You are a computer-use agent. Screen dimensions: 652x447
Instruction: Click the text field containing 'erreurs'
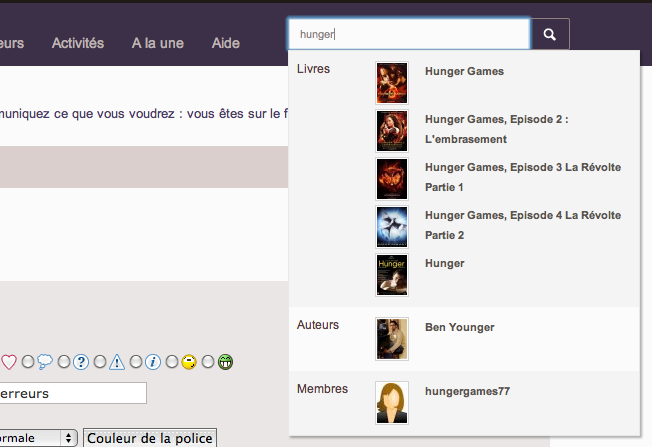click(x=73, y=393)
